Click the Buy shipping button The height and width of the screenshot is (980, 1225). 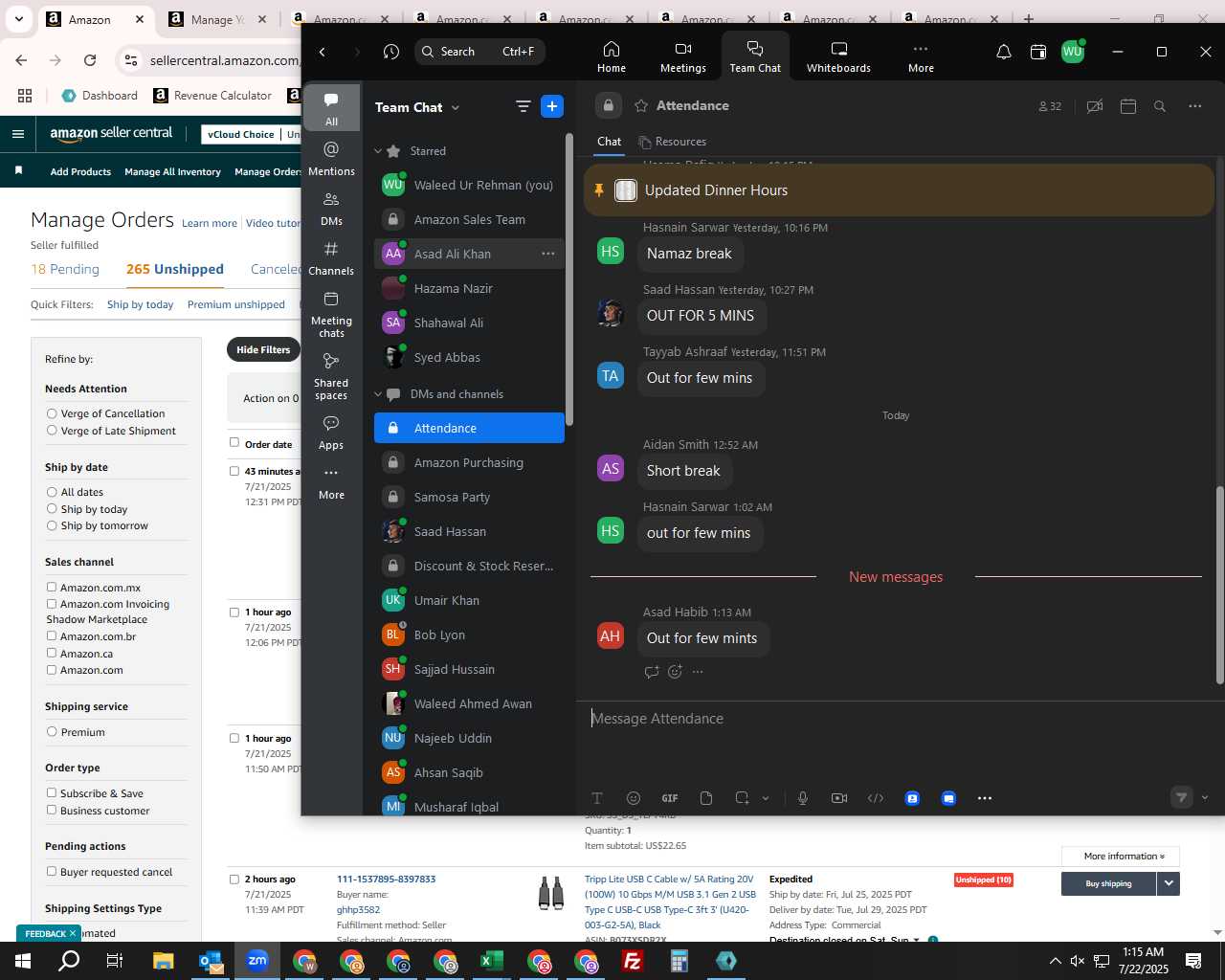pos(1108,883)
